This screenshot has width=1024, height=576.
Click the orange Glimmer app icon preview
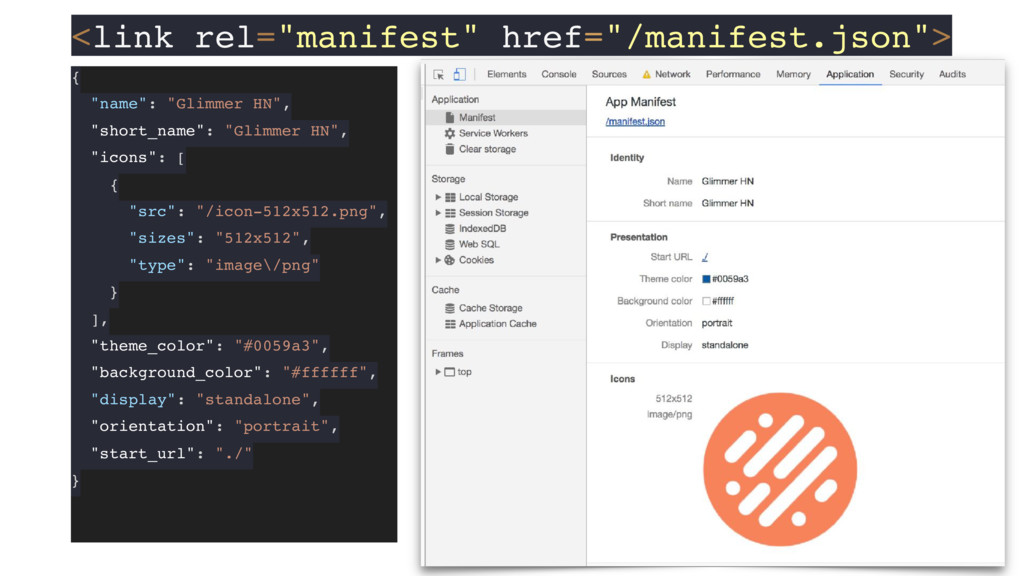click(780, 469)
